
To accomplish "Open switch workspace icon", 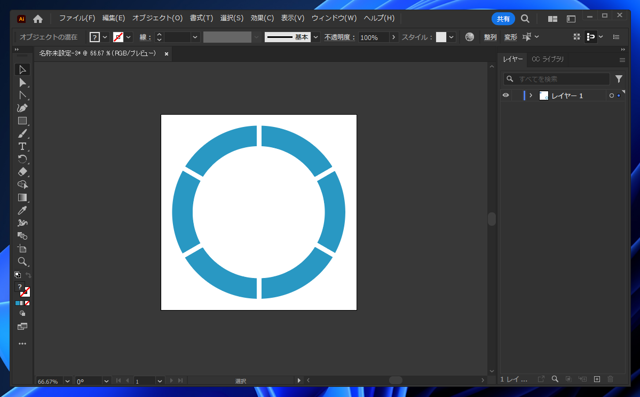I will [x=571, y=19].
